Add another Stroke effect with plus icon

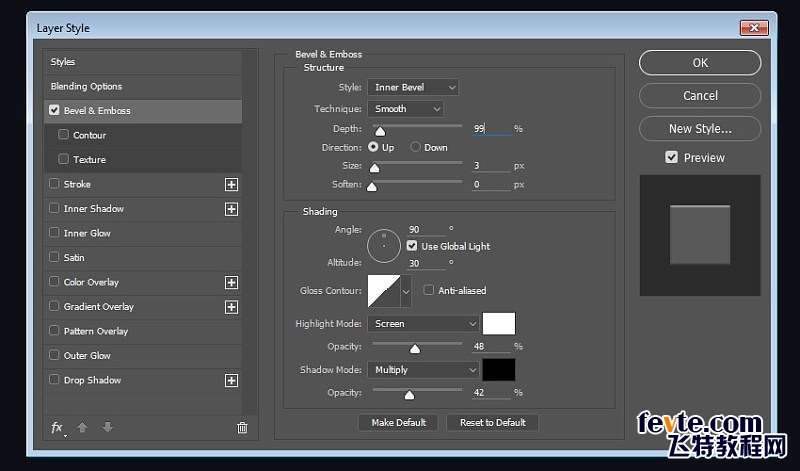(x=231, y=184)
